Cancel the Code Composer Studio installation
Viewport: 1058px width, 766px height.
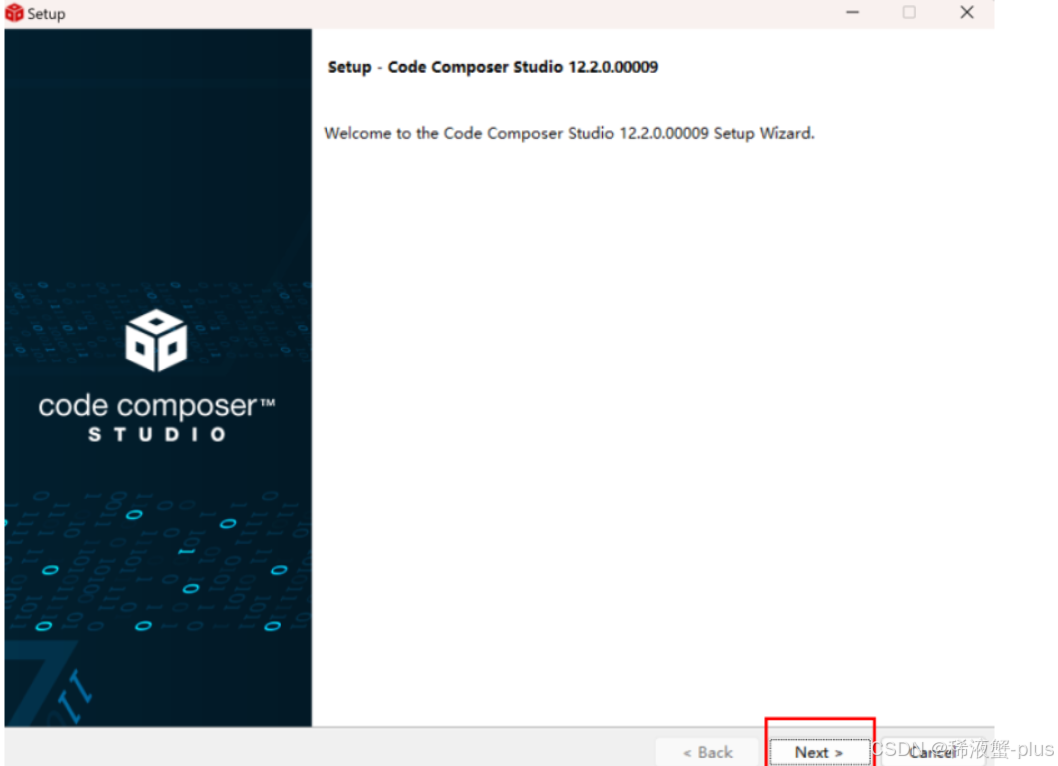coord(931,752)
